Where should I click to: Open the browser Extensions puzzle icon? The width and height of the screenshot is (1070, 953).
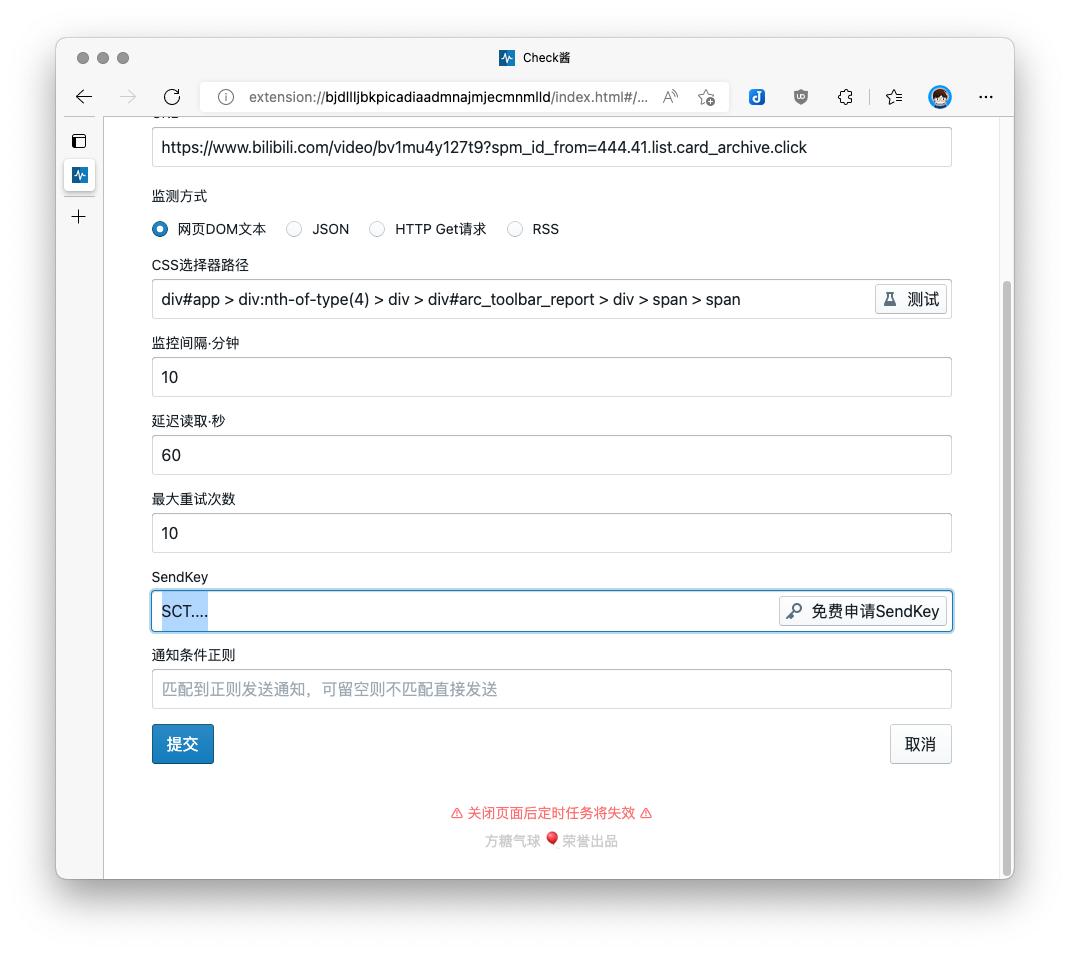[x=845, y=97]
